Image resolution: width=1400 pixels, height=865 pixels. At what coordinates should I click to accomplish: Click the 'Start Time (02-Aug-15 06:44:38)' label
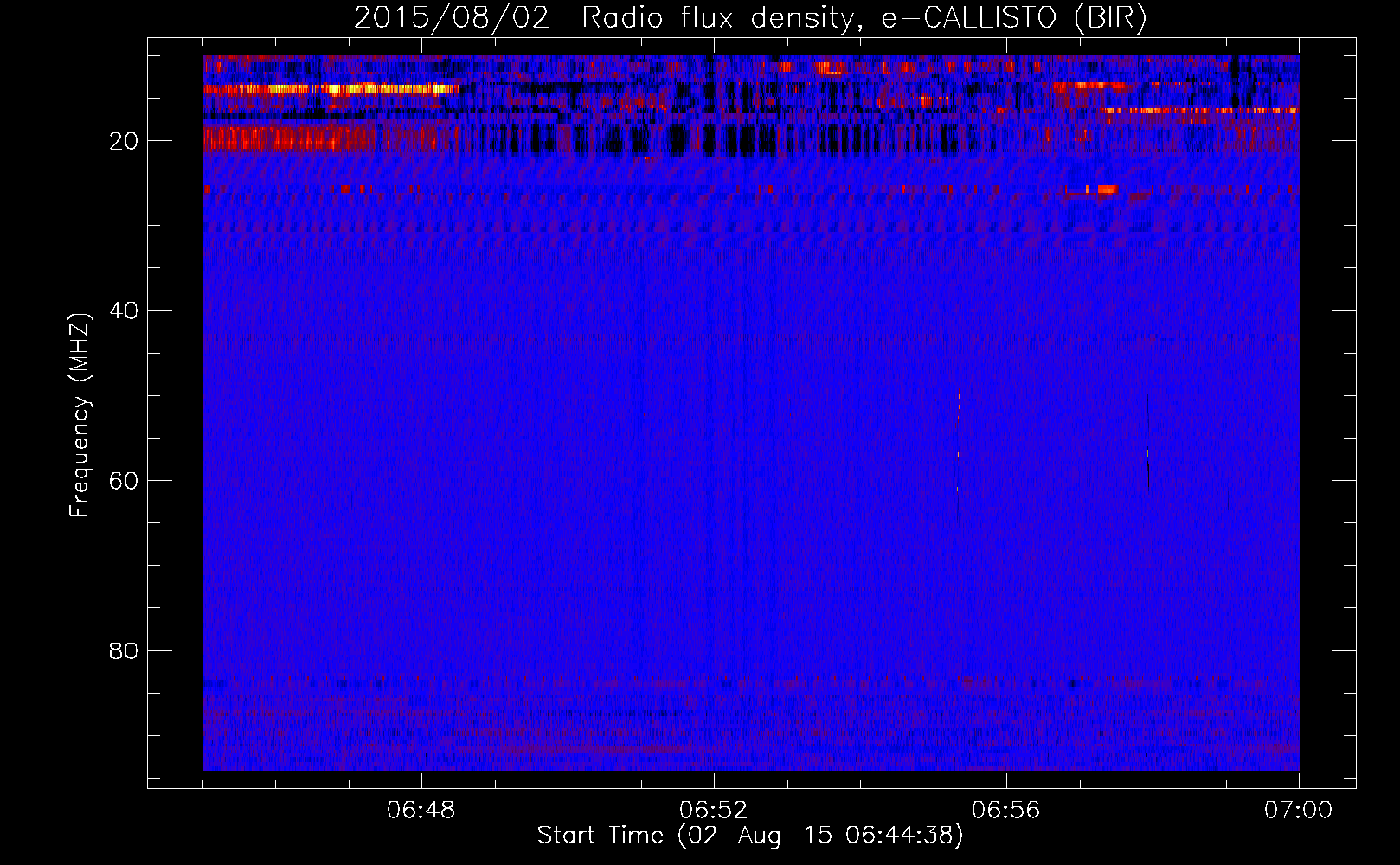[750, 836]
